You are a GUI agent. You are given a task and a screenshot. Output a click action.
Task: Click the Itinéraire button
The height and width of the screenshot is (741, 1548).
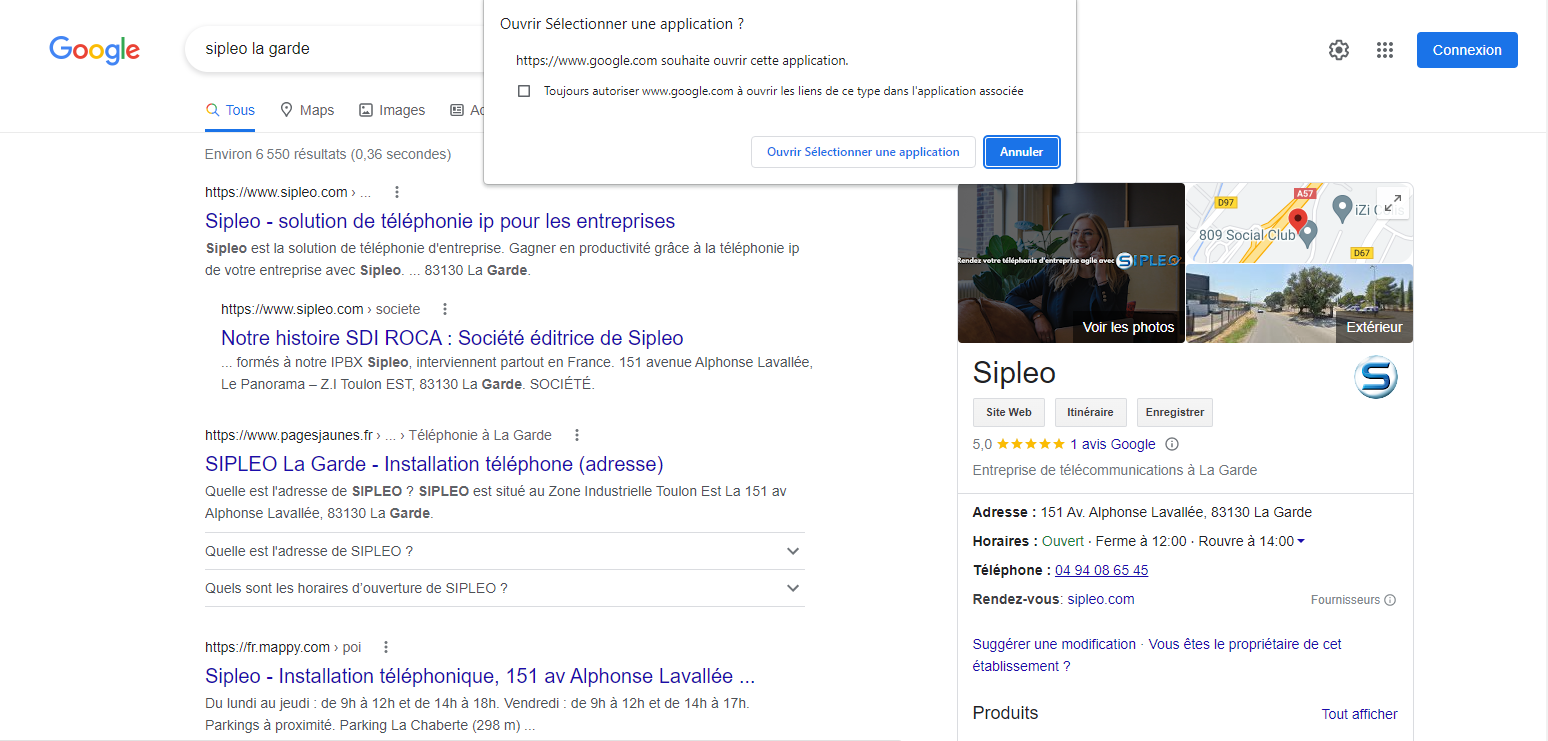coord(1090,412)
